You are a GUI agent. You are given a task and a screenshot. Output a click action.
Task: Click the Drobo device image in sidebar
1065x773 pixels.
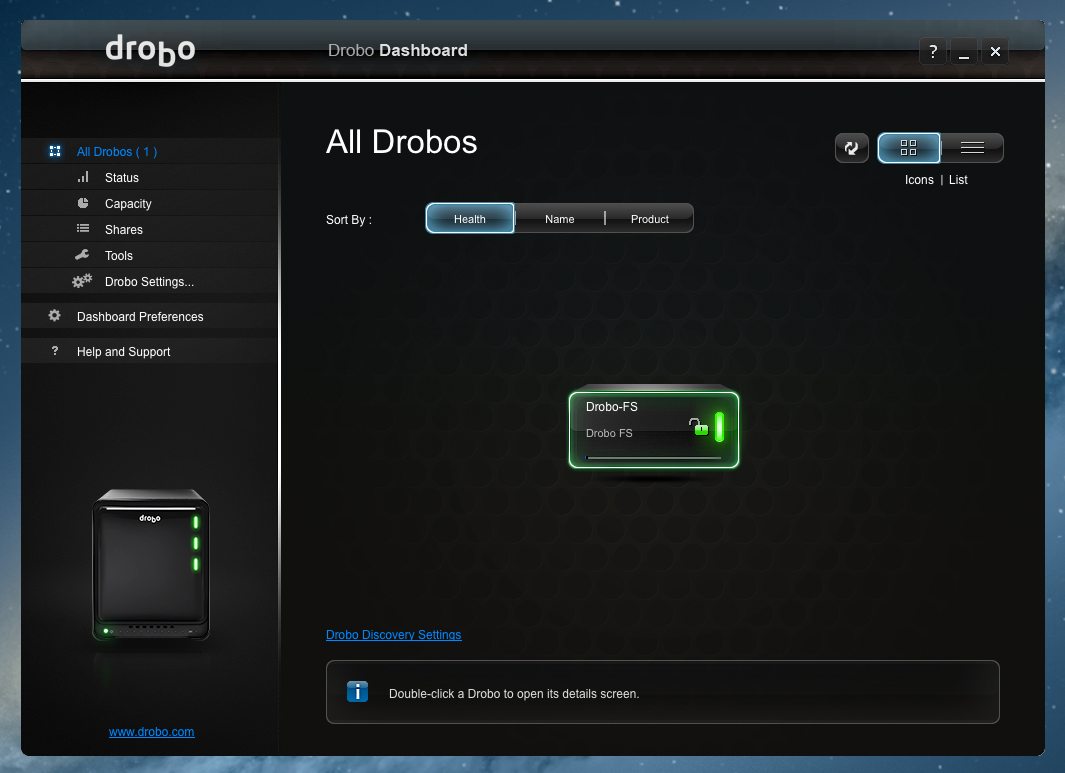pos(151,565)
